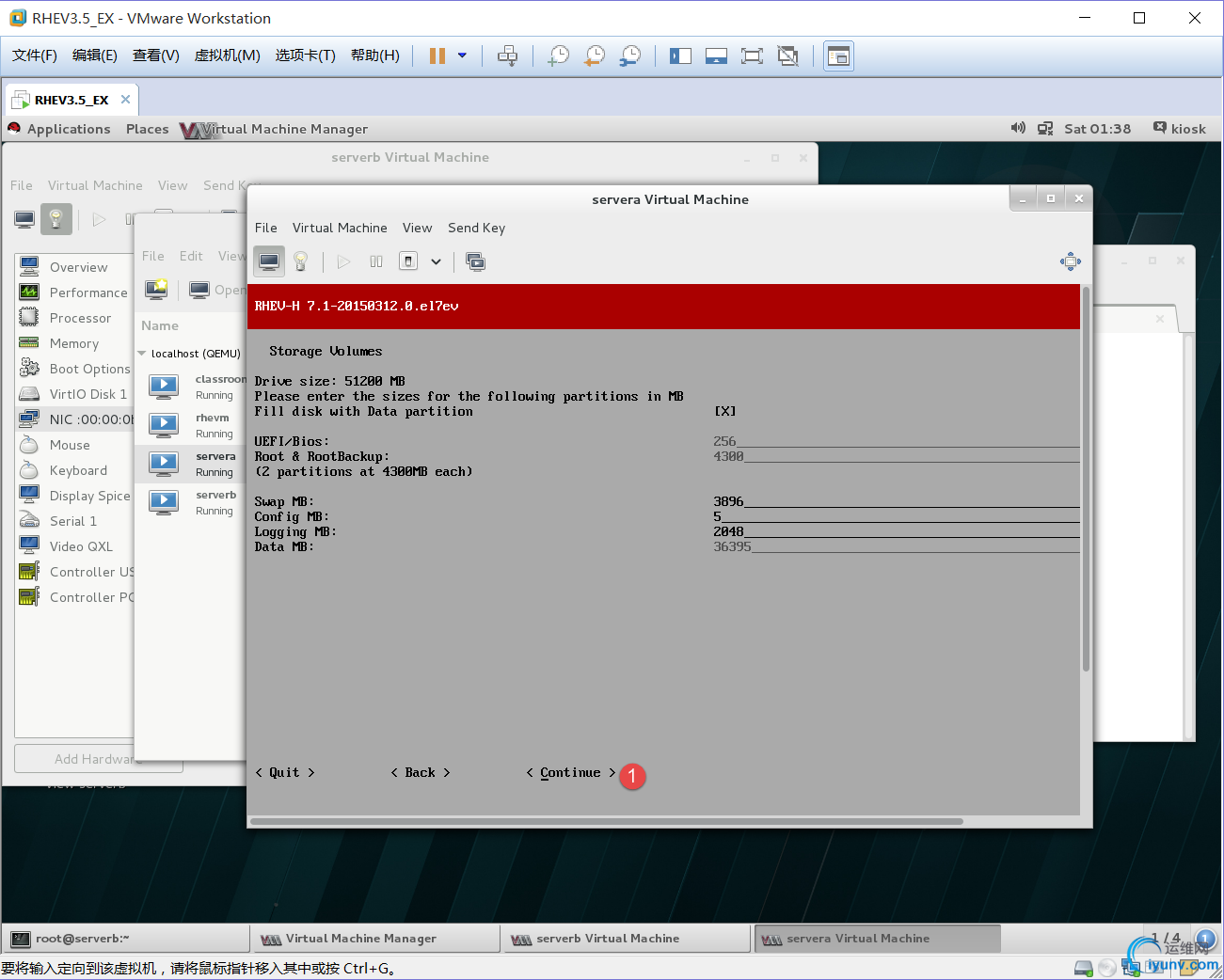The height and width of the screenshot is (980, 1224).
Task: Open servera View menu
Action: tap(417, 228)
